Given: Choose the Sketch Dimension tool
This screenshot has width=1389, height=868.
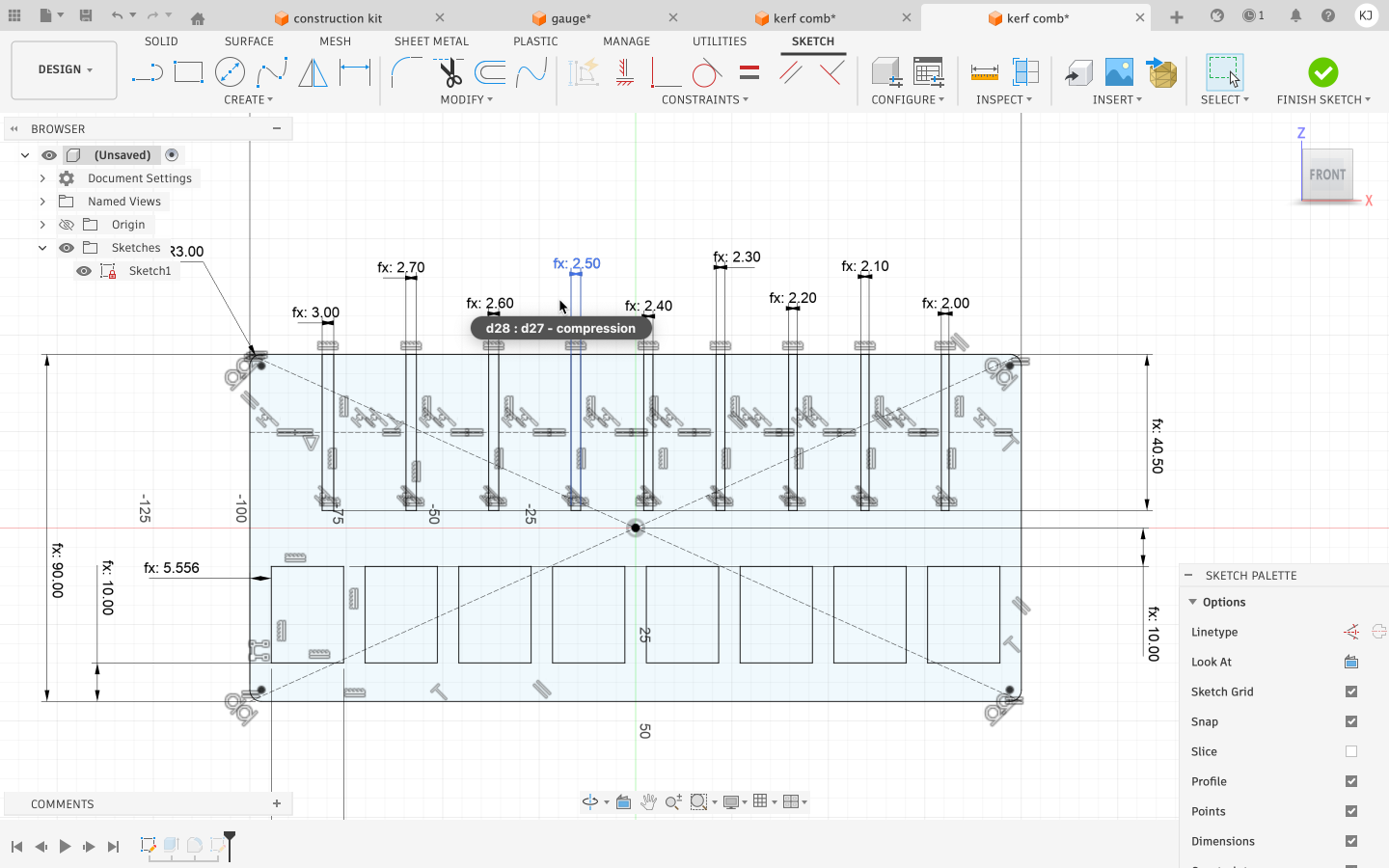Looking at the screenshot, I should (x=355, y=72).
